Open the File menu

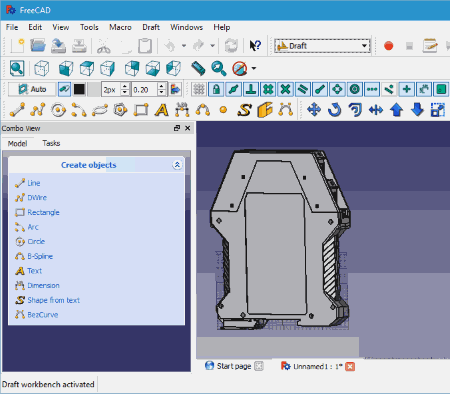[12, 27]
